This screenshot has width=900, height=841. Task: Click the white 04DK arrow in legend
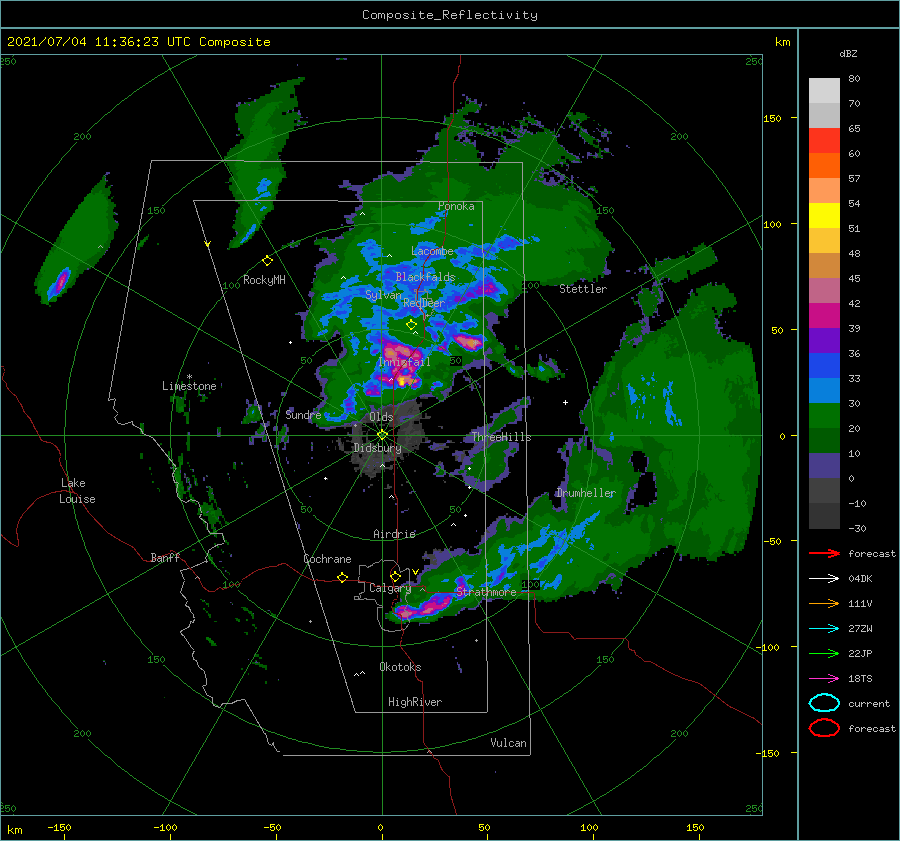pyautogui.click(x=824, y=579)
